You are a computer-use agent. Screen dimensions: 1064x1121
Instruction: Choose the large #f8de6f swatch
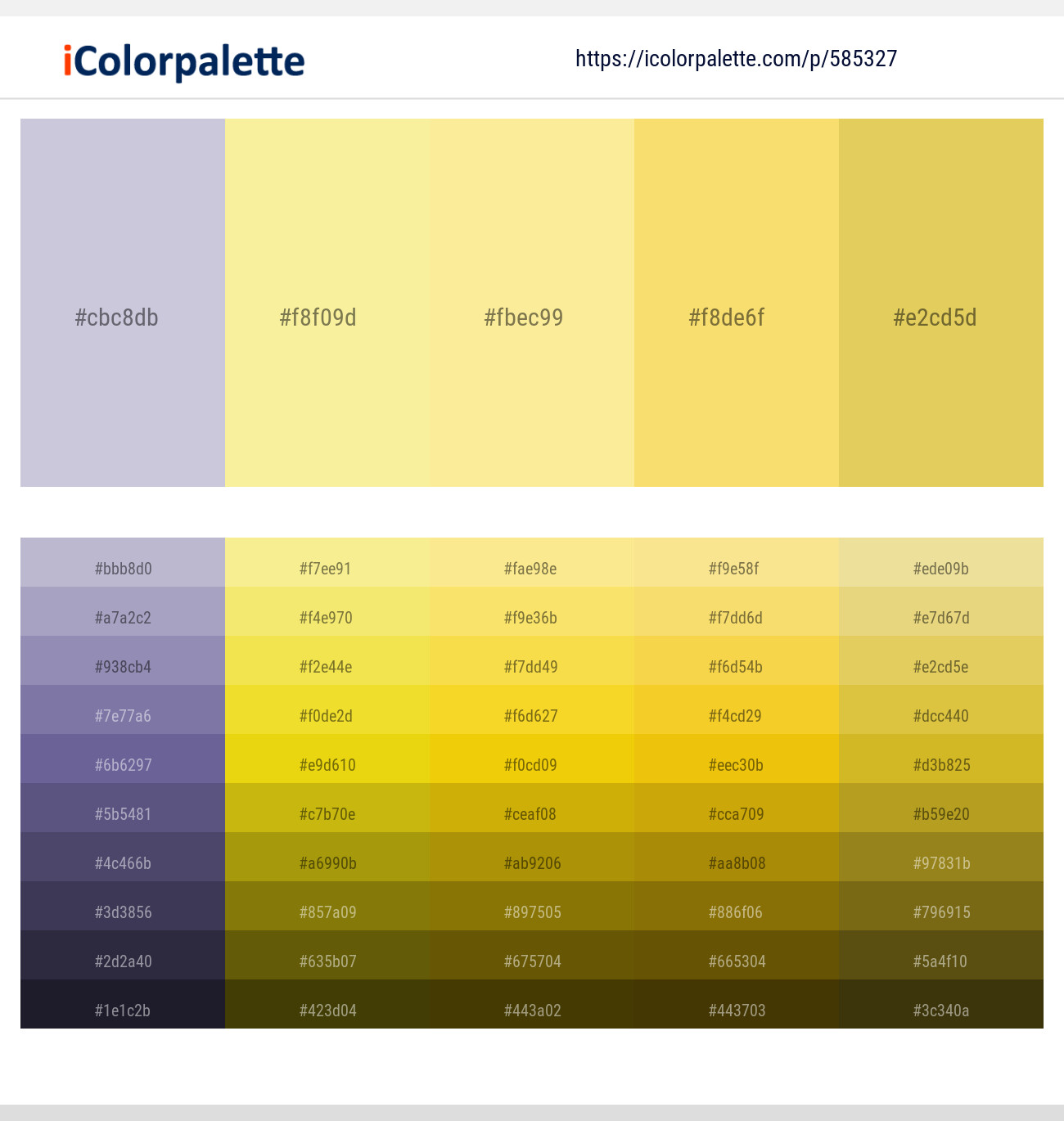pos(737,303)
